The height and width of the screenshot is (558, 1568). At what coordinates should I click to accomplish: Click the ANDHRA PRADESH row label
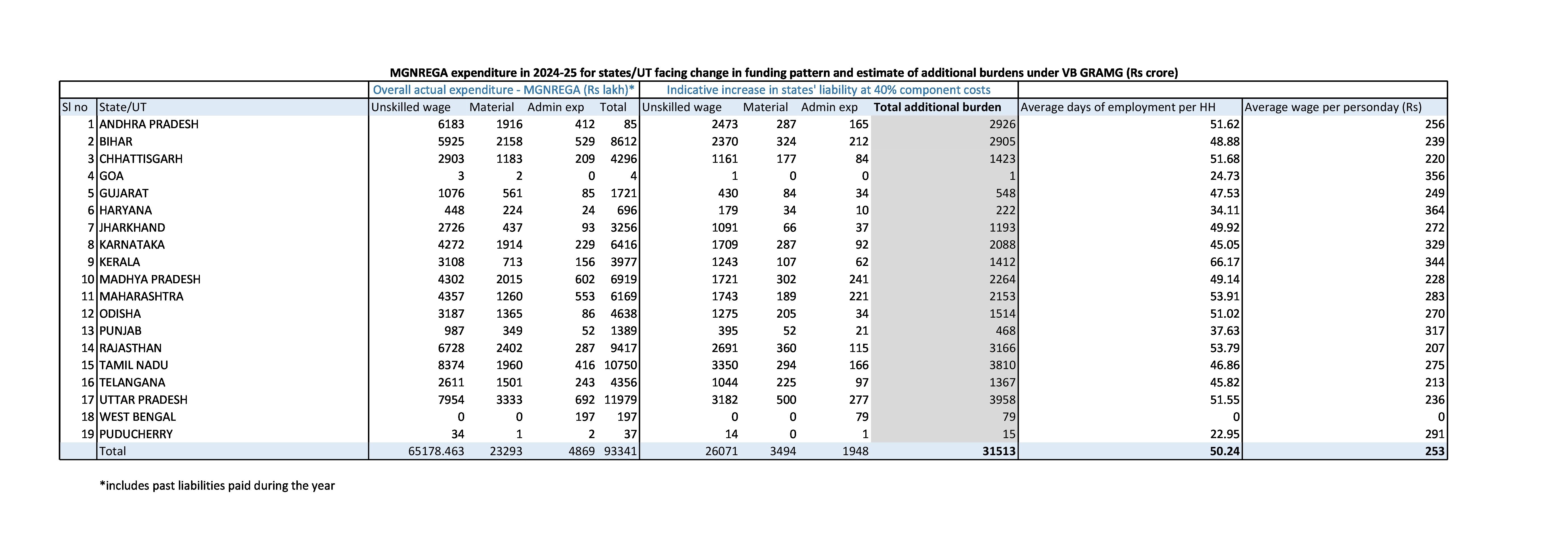pyautogui.click(x=148, y=124)
